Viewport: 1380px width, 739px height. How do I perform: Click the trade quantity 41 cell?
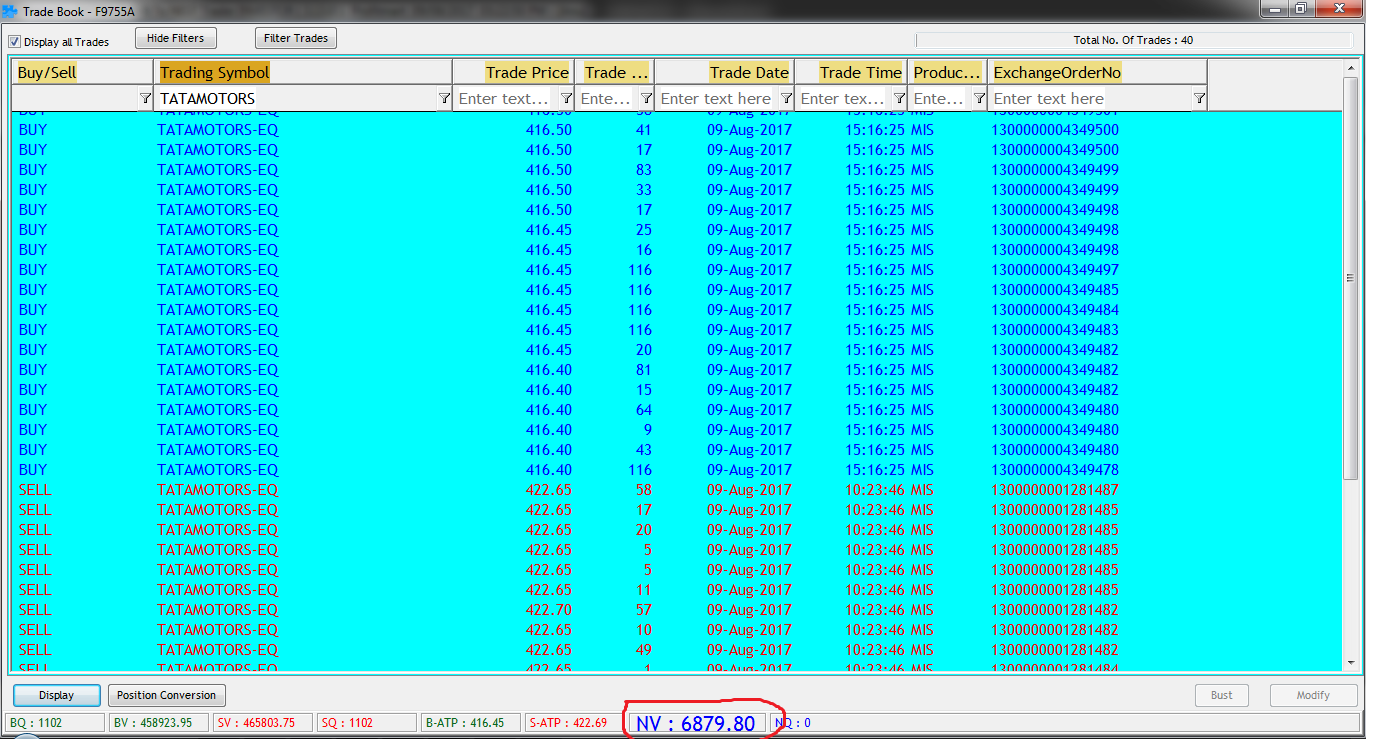(x=643, y=130)
